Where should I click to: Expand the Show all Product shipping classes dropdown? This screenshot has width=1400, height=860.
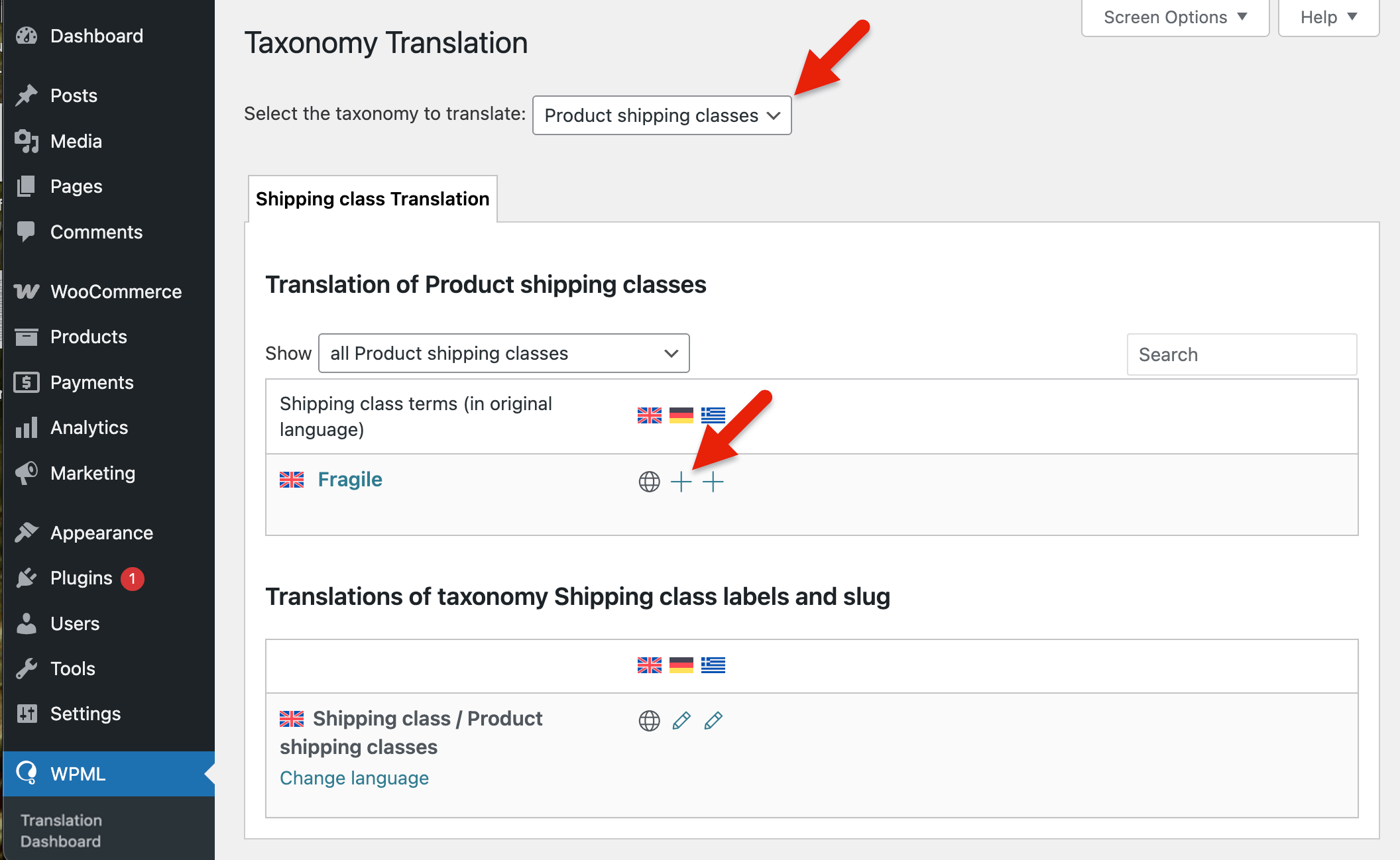click(504, 353)
